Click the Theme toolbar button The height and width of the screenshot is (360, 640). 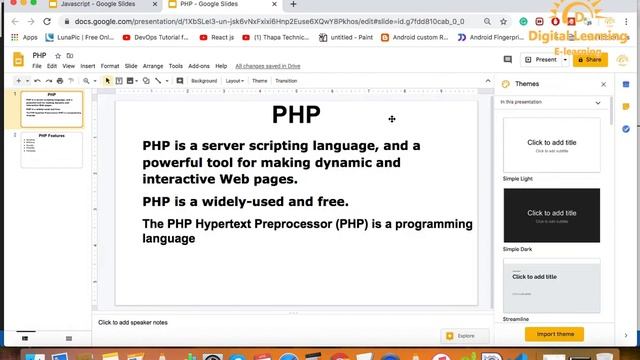(x=260, y=81)
